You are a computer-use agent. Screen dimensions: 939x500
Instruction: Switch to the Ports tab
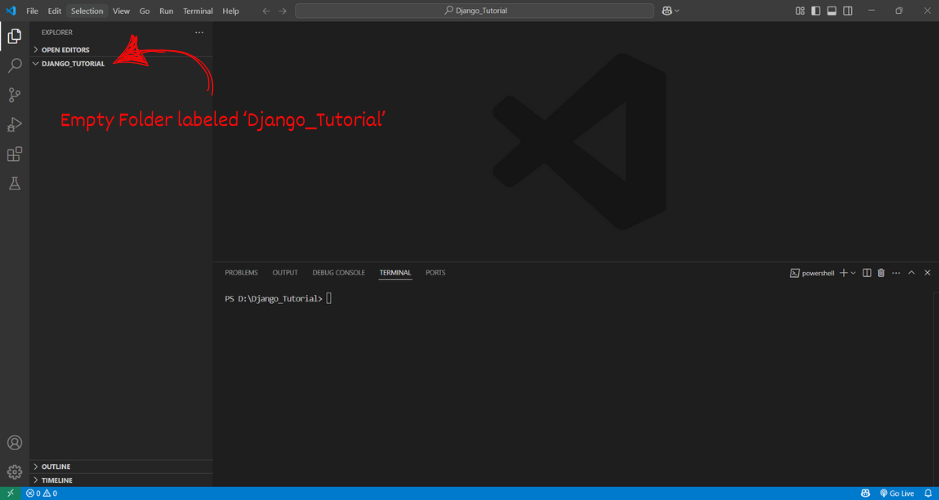point(435,272)
